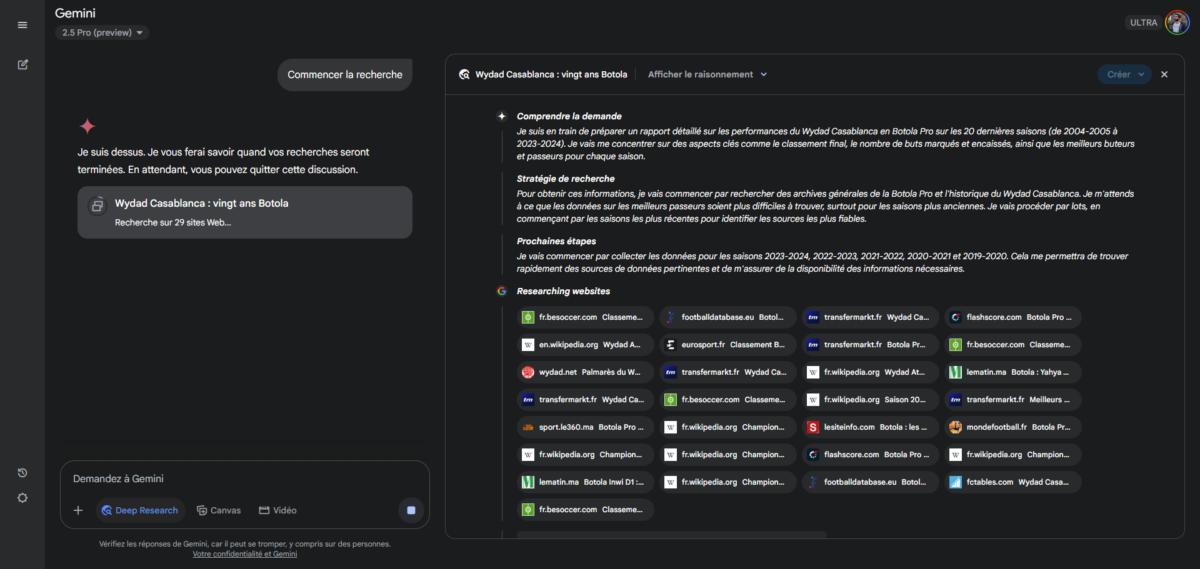This screenshot has height=569, width=1200.
Task: Open the transfermarkt.fr Botola Pr chip
Action: 870,344
